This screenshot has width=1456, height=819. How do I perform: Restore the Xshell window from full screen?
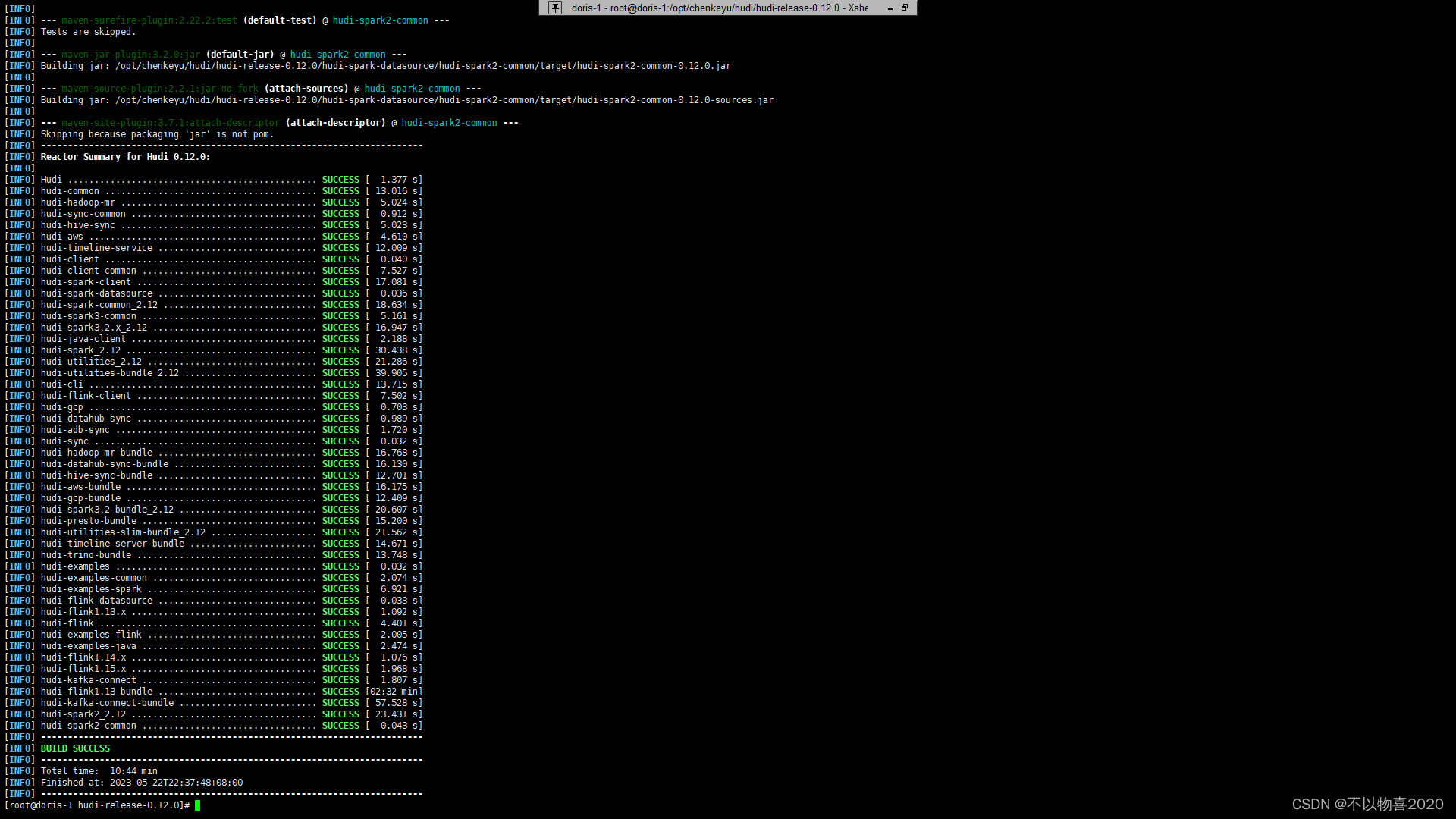[905, 8]
